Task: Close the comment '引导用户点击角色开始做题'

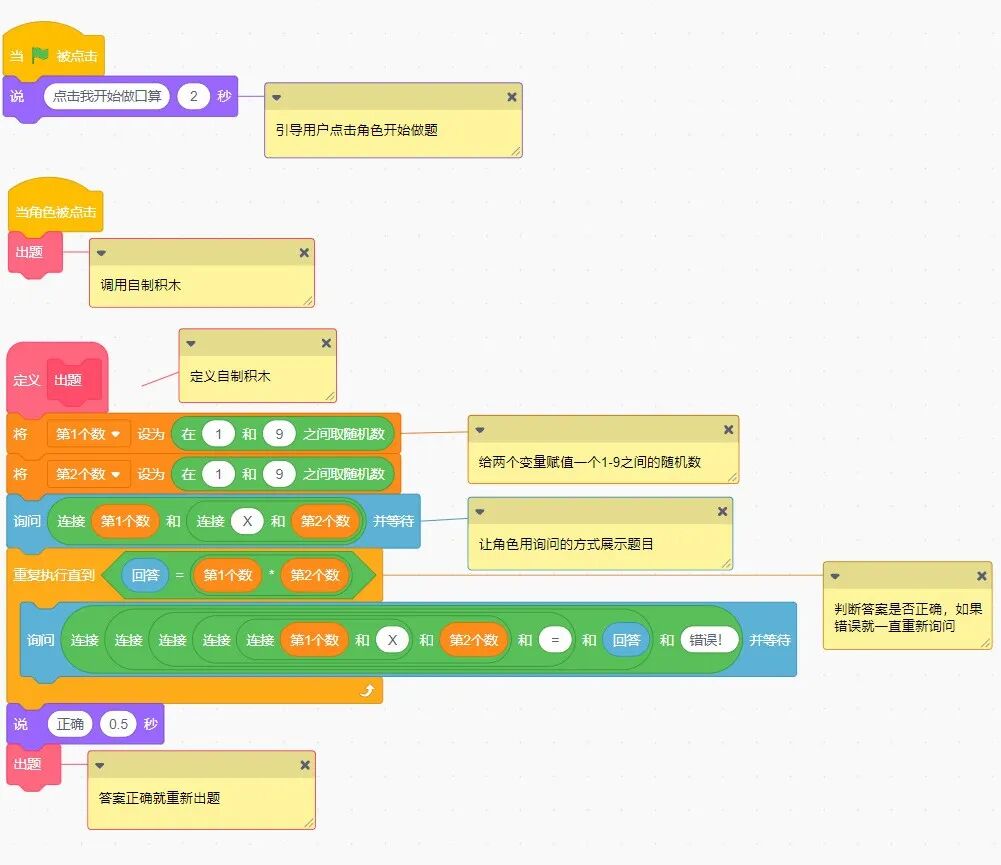Action: [511, 97]
